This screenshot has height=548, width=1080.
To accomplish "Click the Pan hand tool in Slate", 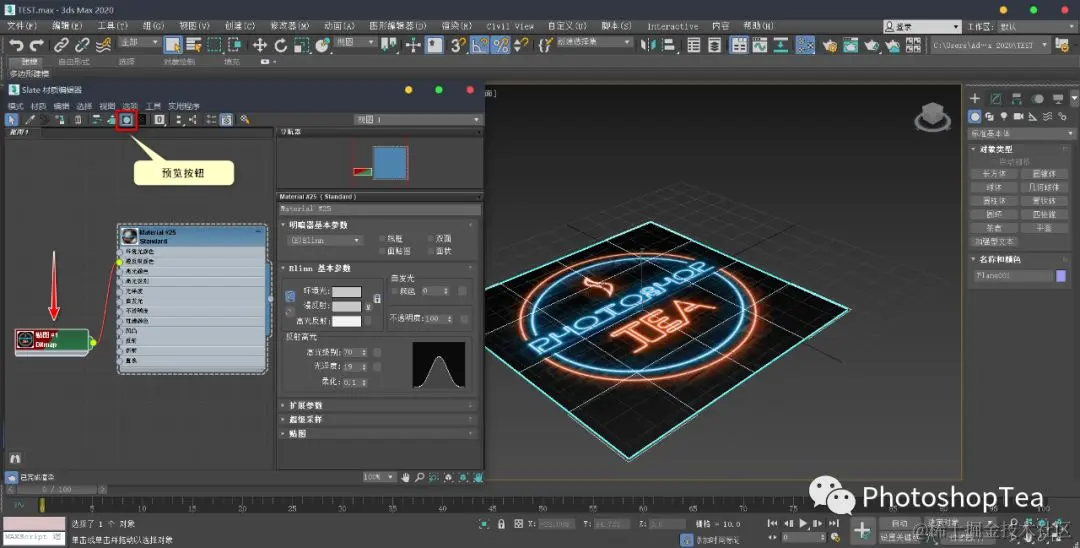I will pos(405,476).
